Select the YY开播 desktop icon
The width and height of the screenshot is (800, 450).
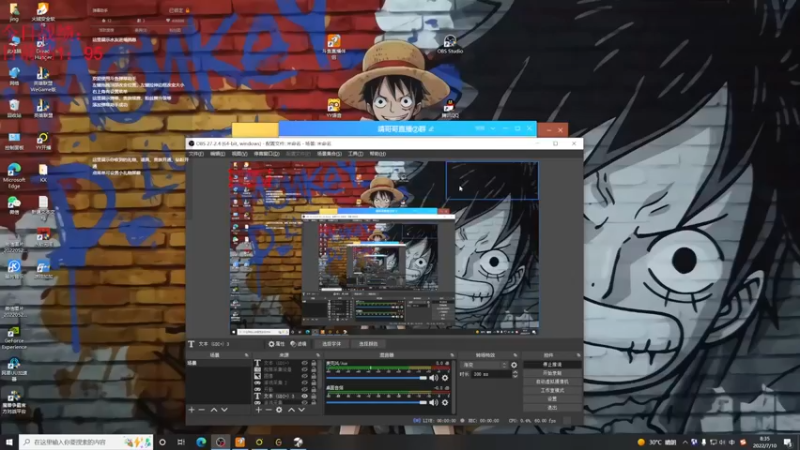43,141
